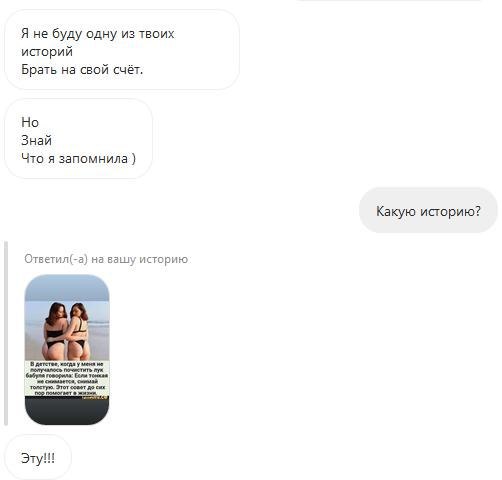Select the message 'Что я запомнила )'

(x=78, y=158)
